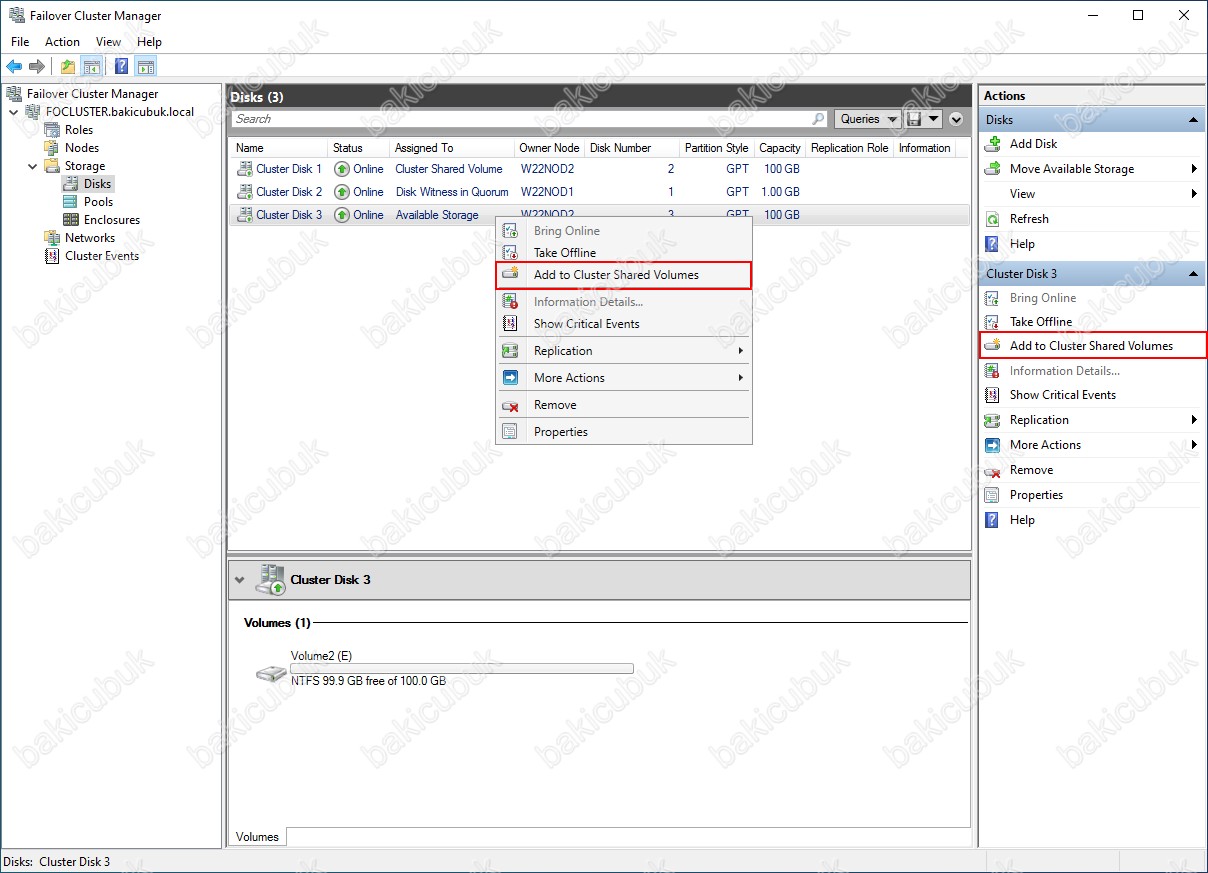The image size is (1208, 873).
Task: Collapse the Storage tree node
Action: [x=32, y=166]
